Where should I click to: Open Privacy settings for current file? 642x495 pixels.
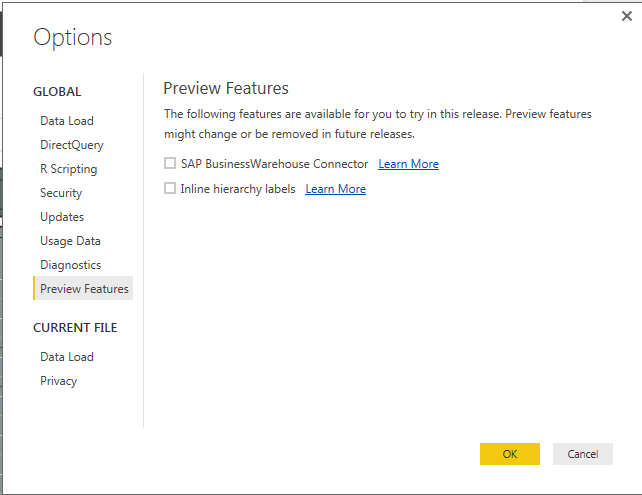click(x=58, y=381)
